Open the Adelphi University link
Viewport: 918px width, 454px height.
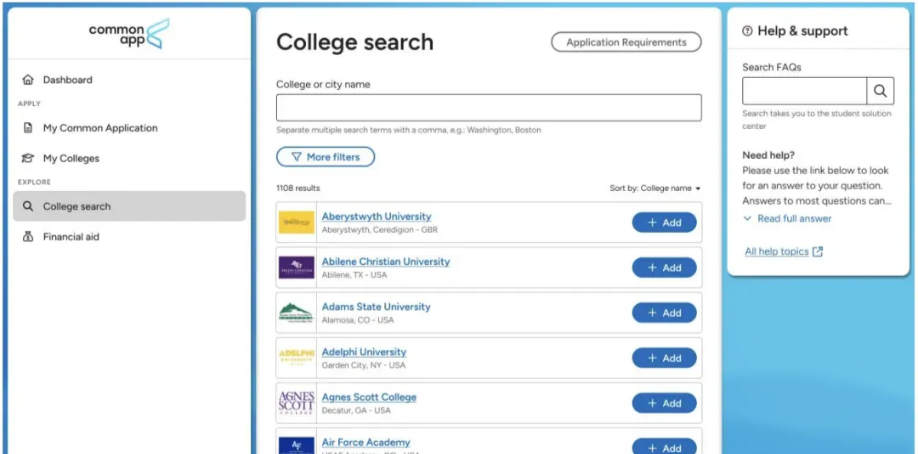364,352
